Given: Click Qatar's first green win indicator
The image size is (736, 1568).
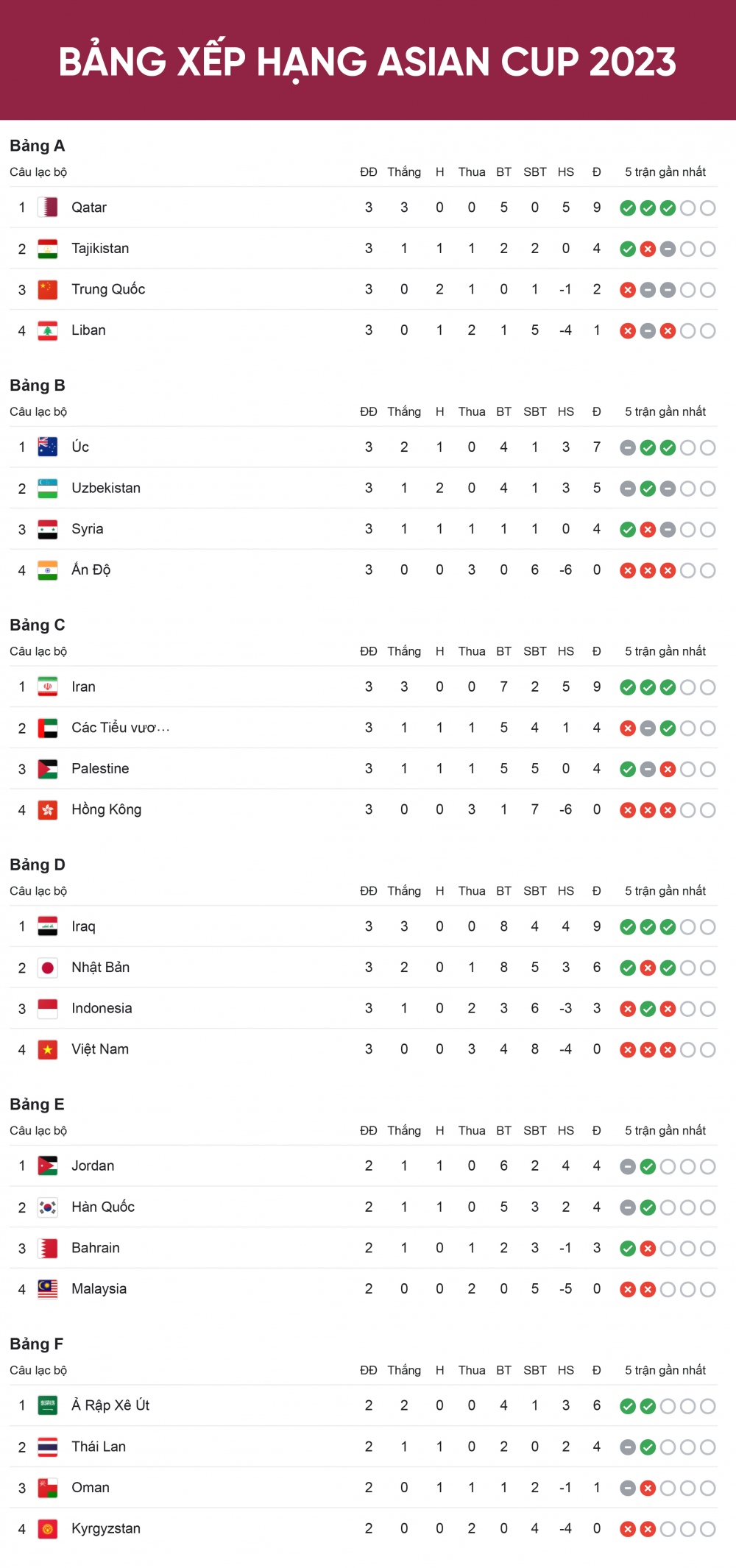Looking at the screenshot, I should tap(628, 208).
